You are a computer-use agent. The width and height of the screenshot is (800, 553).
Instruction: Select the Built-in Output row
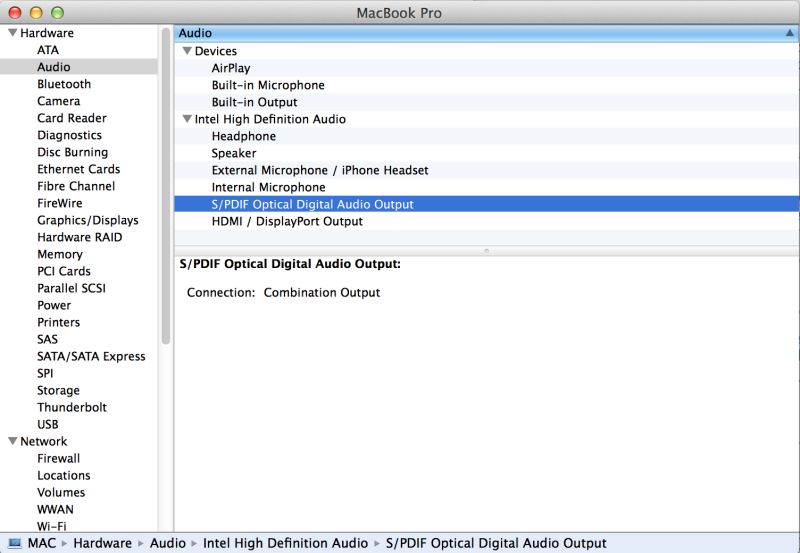[x=487, y=102]
